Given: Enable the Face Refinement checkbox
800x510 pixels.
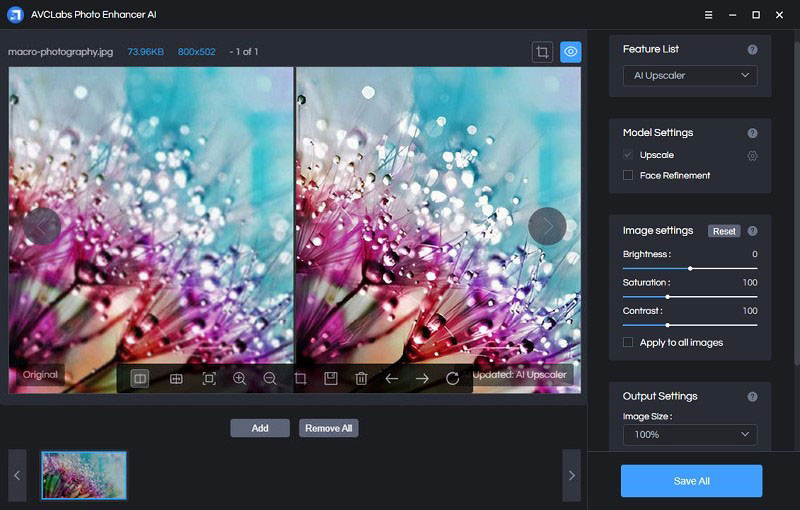Looking at the screenshot, I should tap(628, 176).
